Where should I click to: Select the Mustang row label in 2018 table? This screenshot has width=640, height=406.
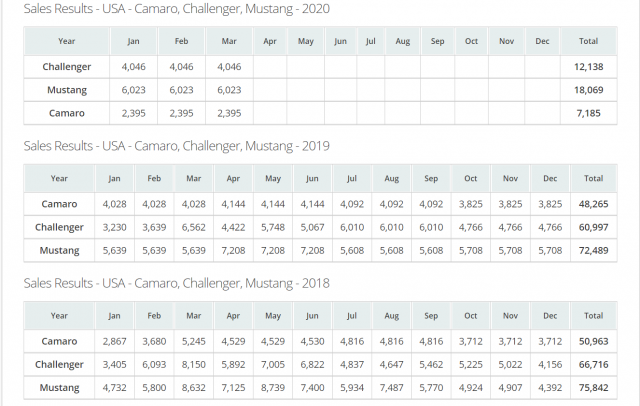(x=60, y=387)
